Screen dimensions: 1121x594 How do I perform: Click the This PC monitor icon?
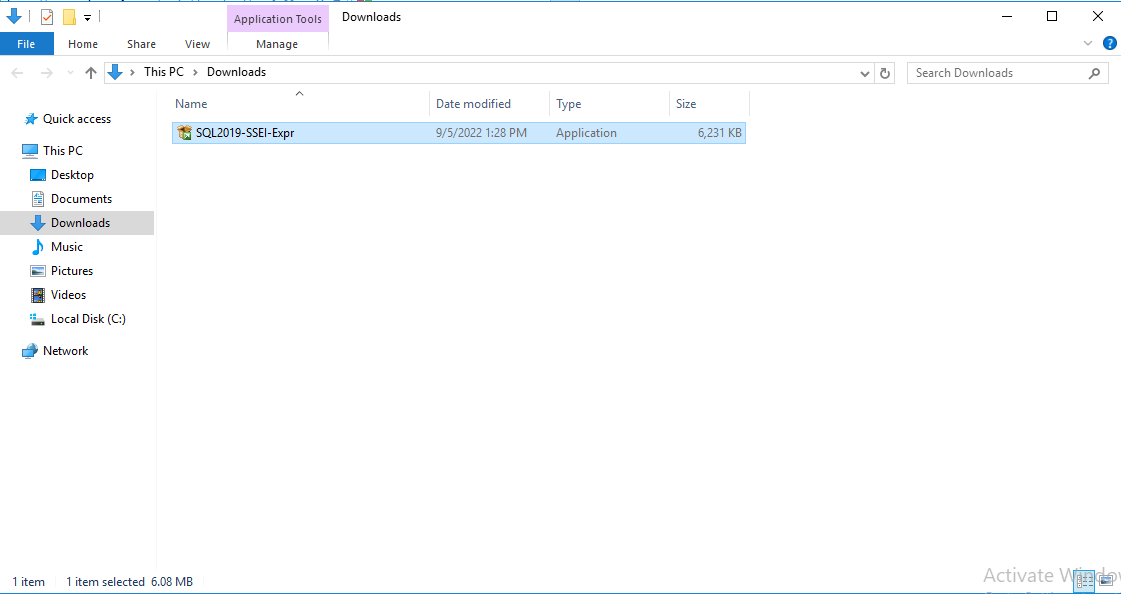[x=30, y=151]
